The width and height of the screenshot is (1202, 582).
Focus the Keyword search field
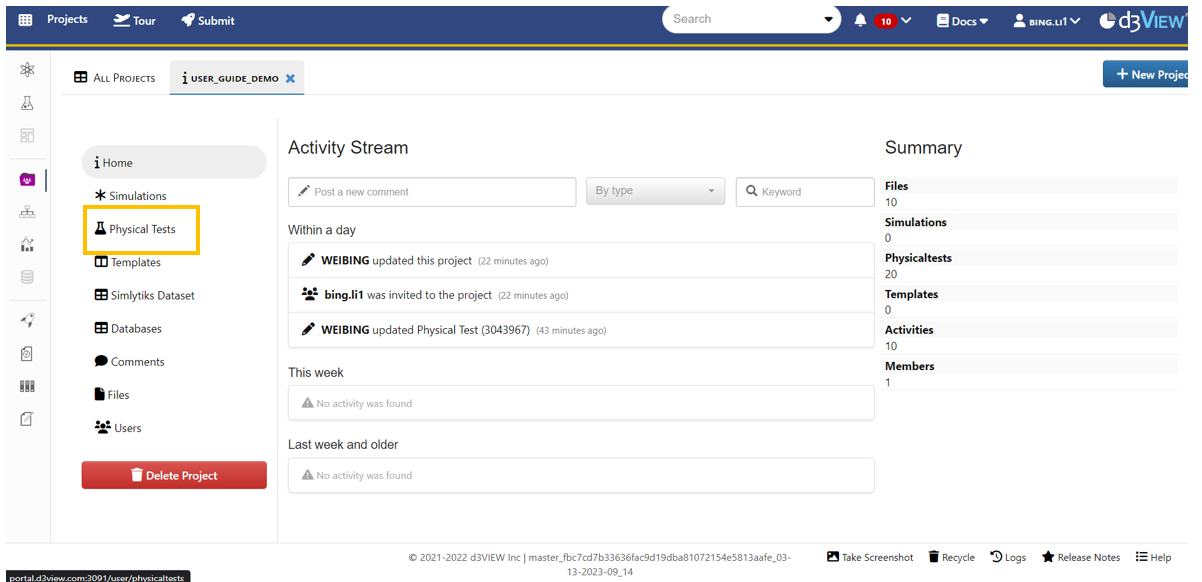click(x=805, y=192)
